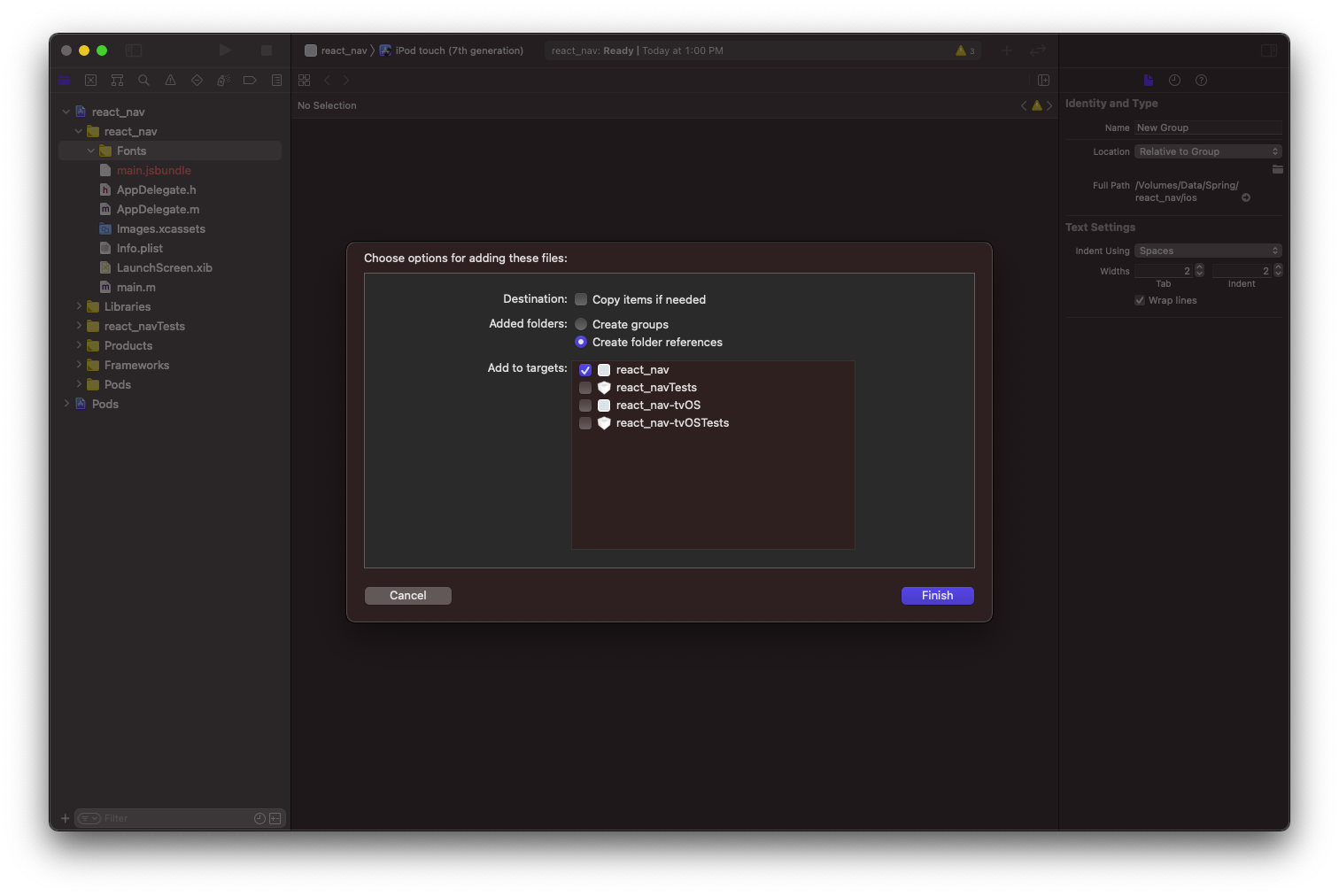Add editor on right icon
The height and width of the screenshot is (896, 1339).
point(1043,81)
